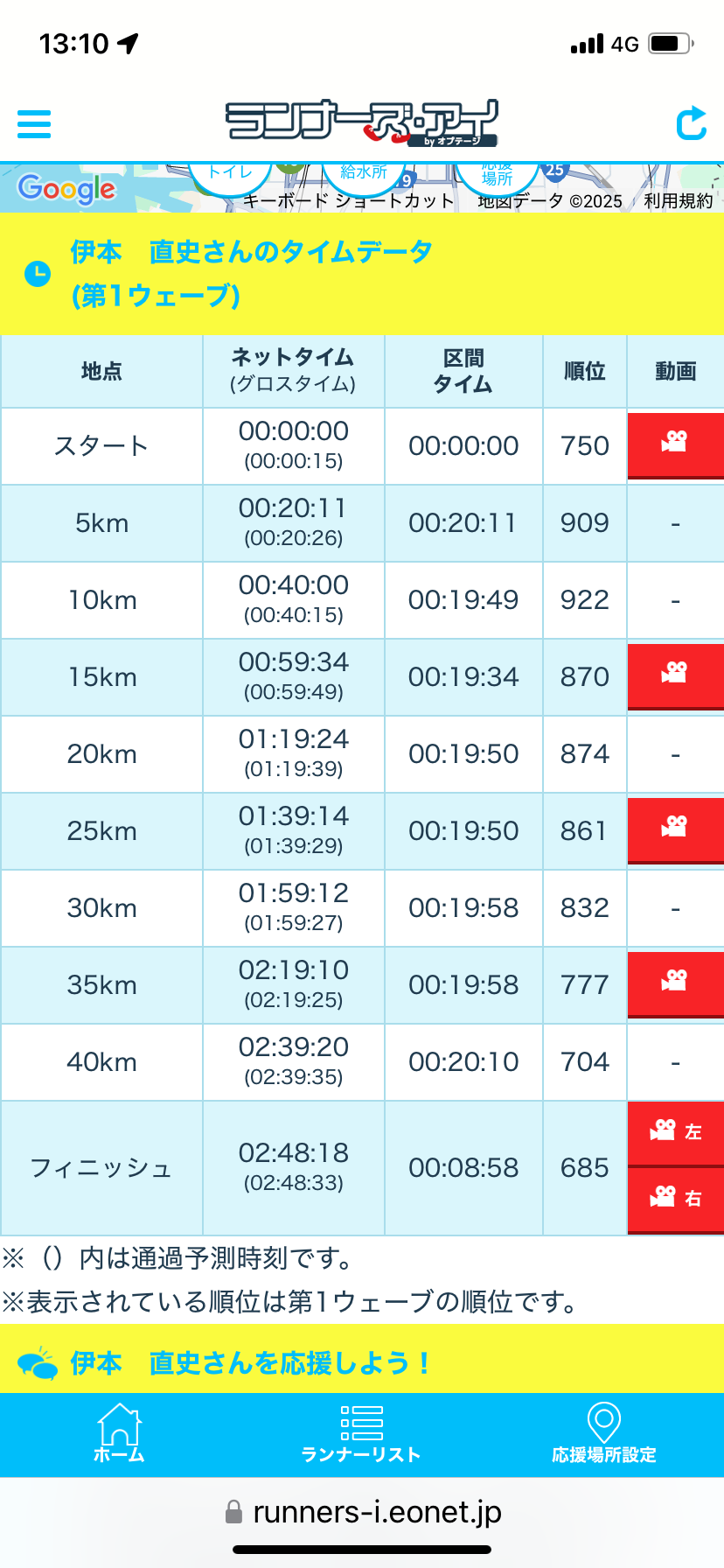Go to the Home tab
Viewport: 724px width, 1568px height.
click(119, 1434)
